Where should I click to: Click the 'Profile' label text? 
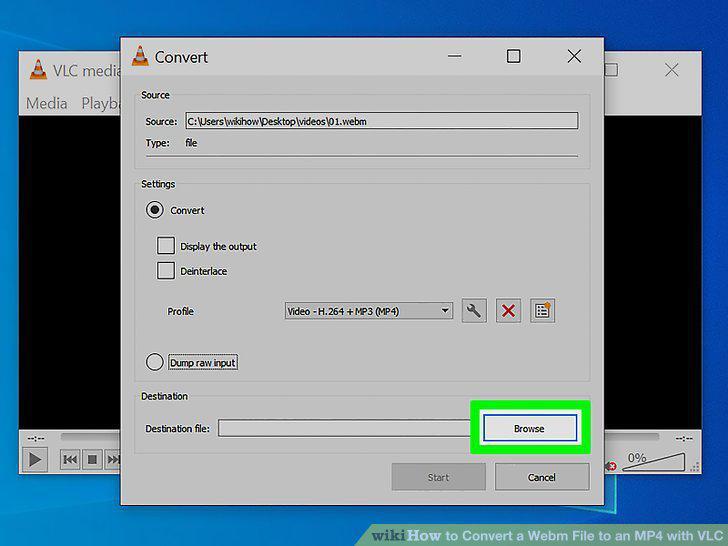tap(181, 311)
